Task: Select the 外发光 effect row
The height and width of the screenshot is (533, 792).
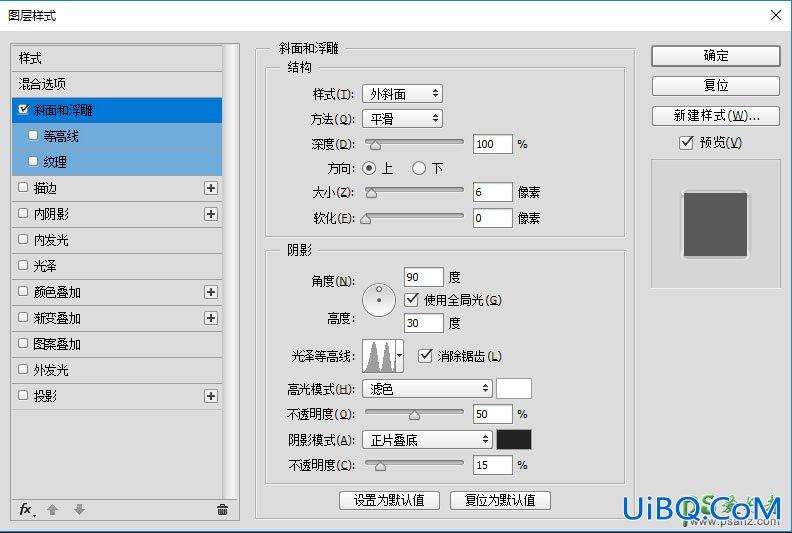Action: [117, 370]
